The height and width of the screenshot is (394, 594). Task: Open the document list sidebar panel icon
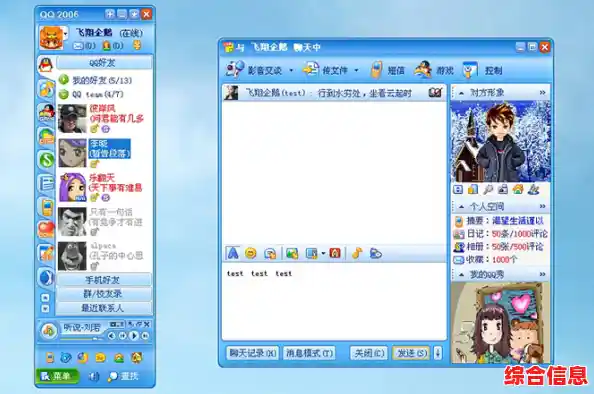(47, 183)
